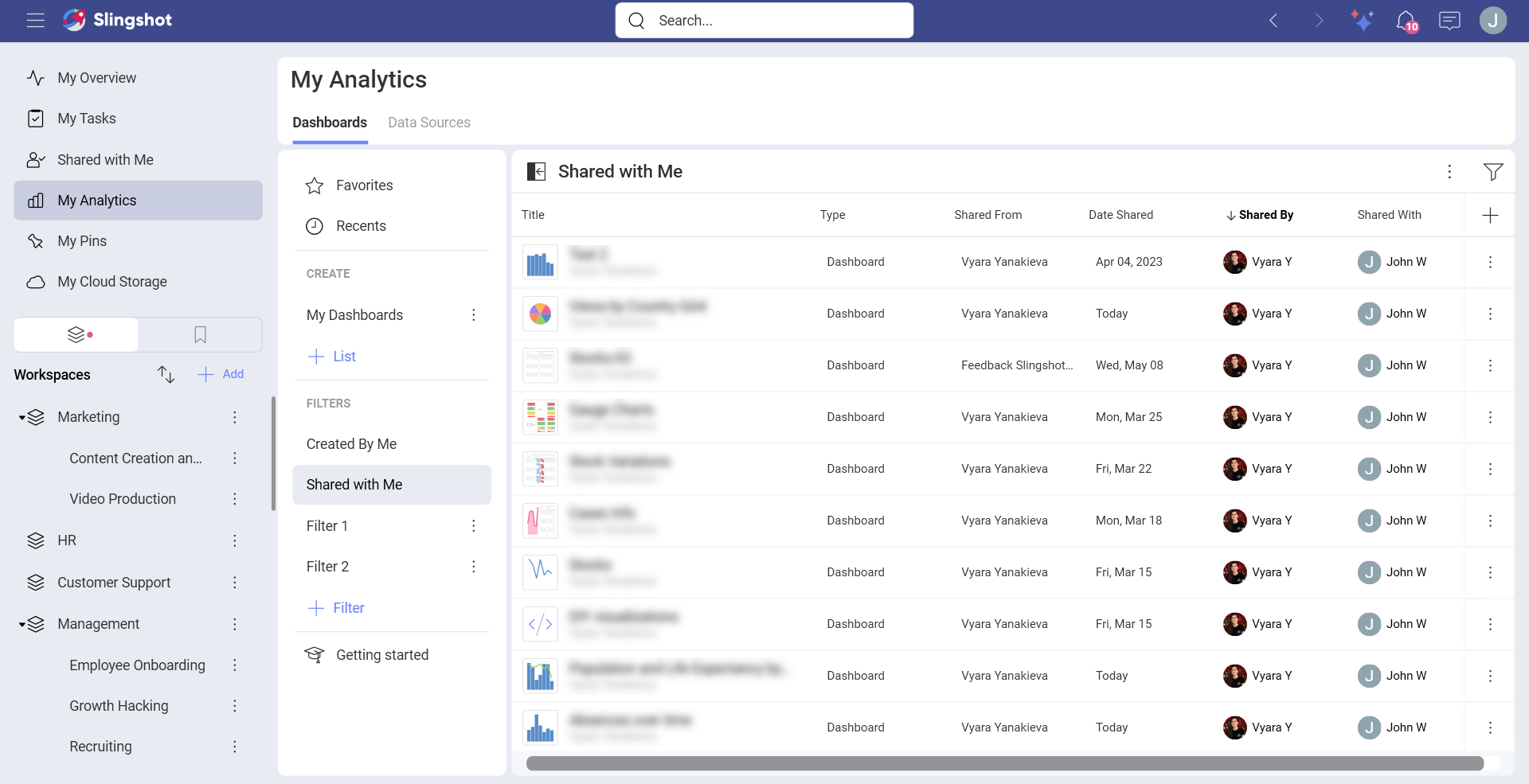Open the pie chart dashboard thumbnail
1529x784 pixels.
[540, 314]
